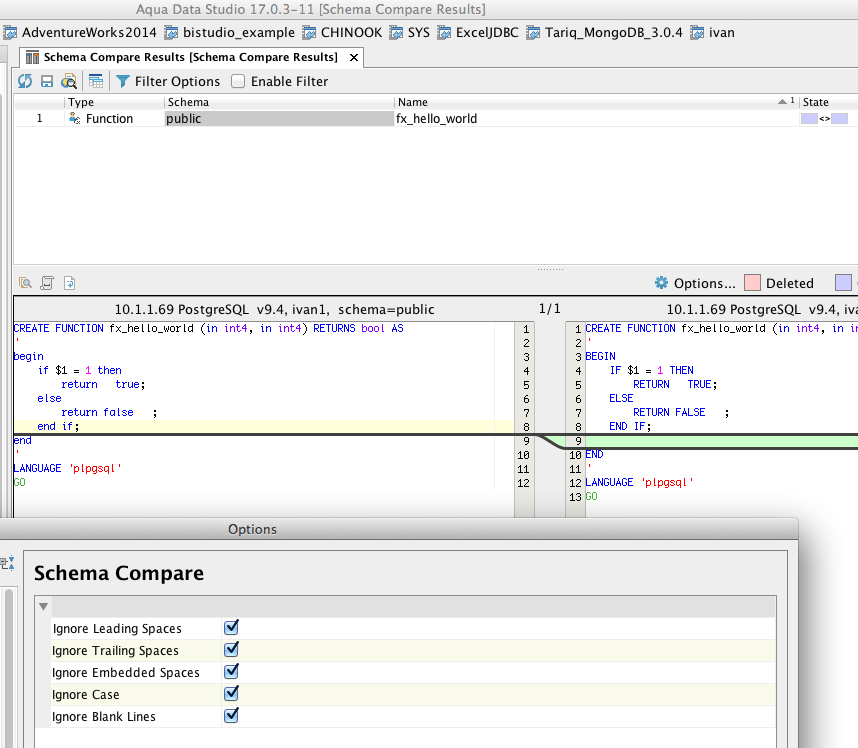Select the public schema cell

coord(279,119)
